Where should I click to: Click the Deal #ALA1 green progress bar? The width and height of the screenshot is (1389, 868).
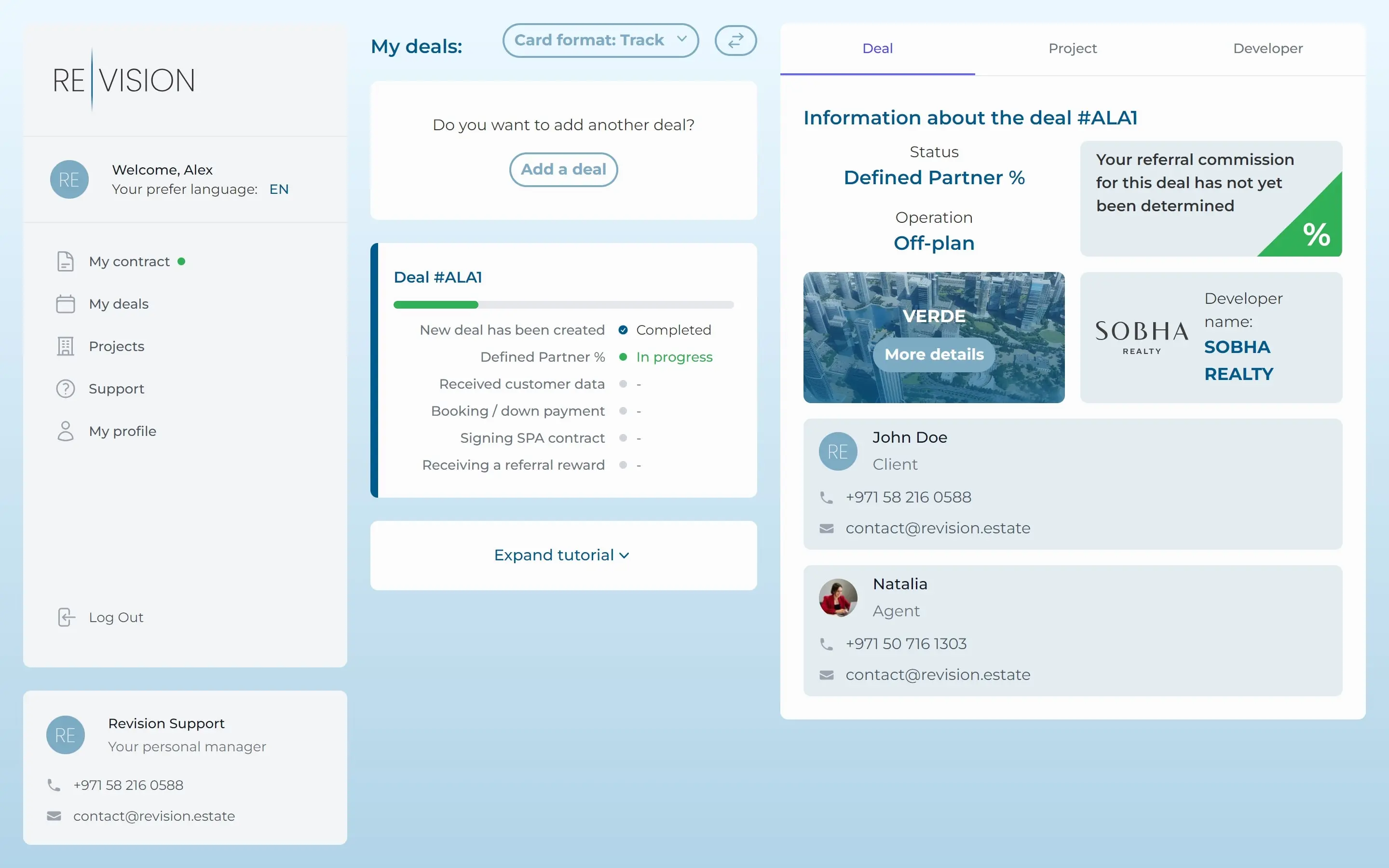pos(436,305)
